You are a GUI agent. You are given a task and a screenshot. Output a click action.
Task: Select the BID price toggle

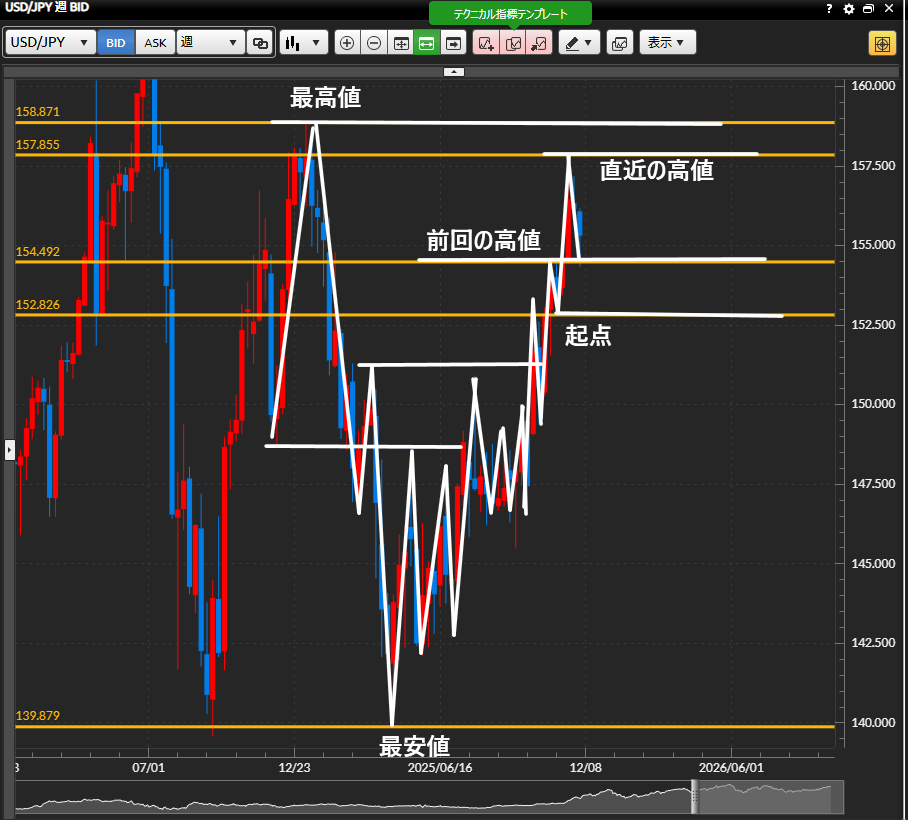pyautogui.click(x=116, y=43)
